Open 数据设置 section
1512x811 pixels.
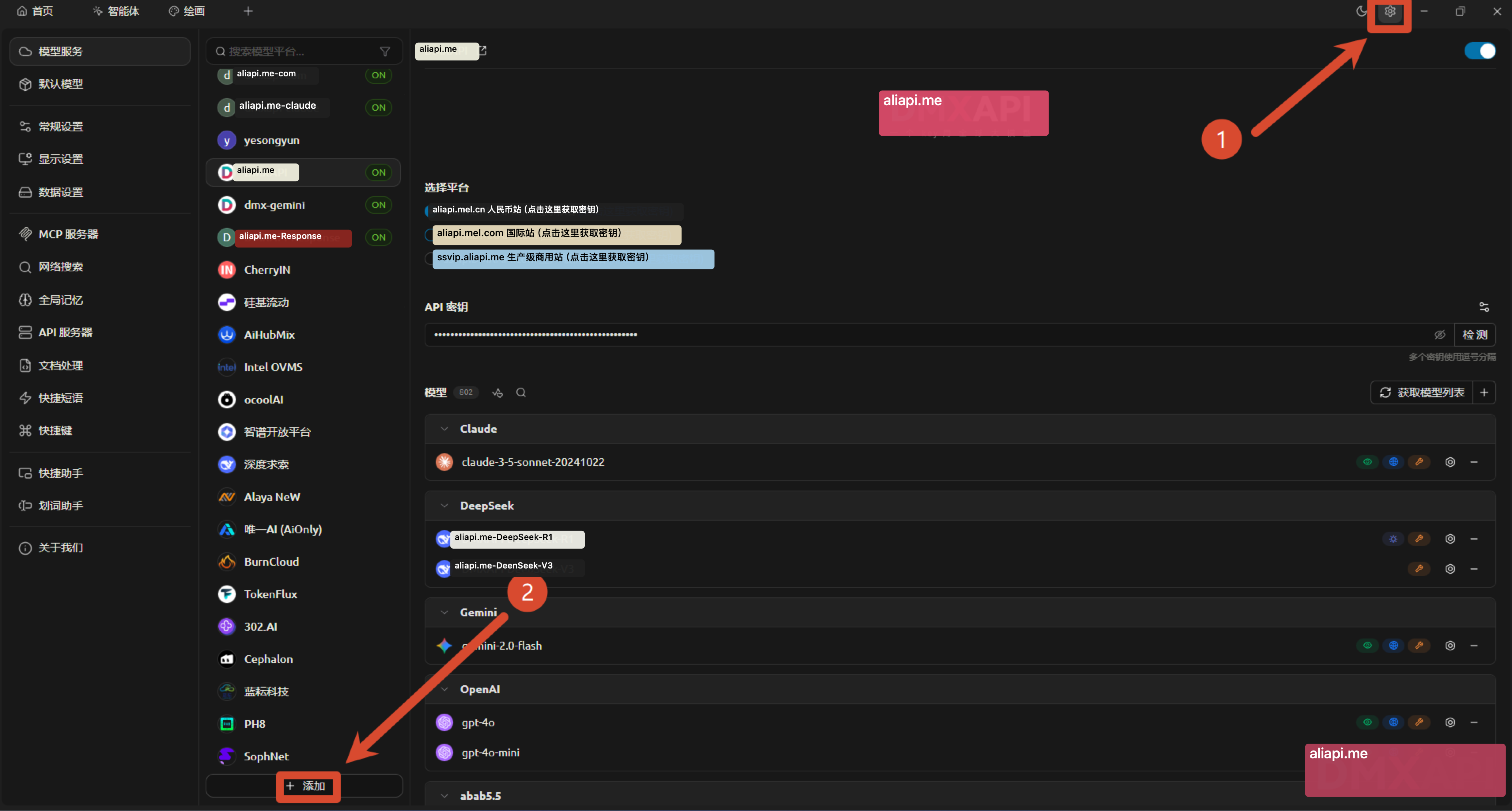(x=100, y=192)
